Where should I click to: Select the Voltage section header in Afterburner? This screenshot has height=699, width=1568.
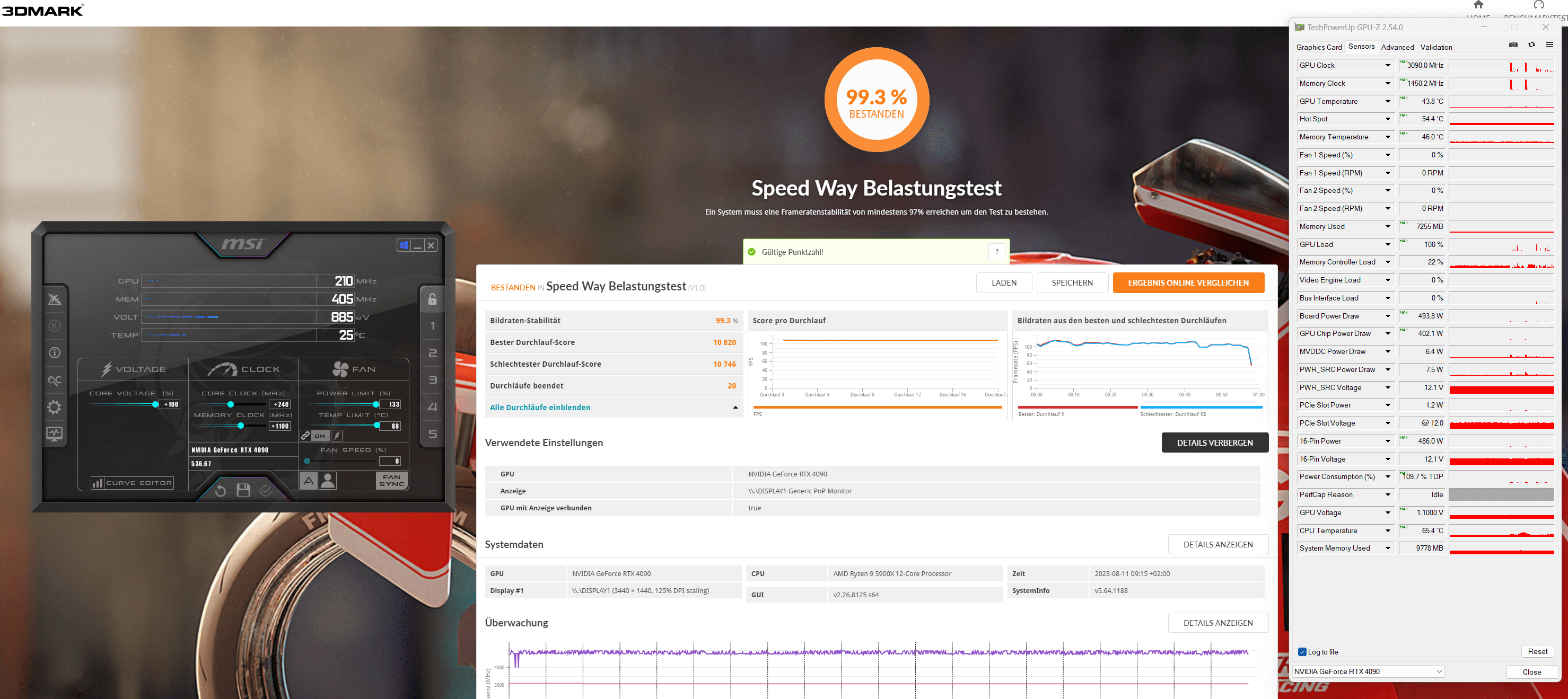[133, 369]
